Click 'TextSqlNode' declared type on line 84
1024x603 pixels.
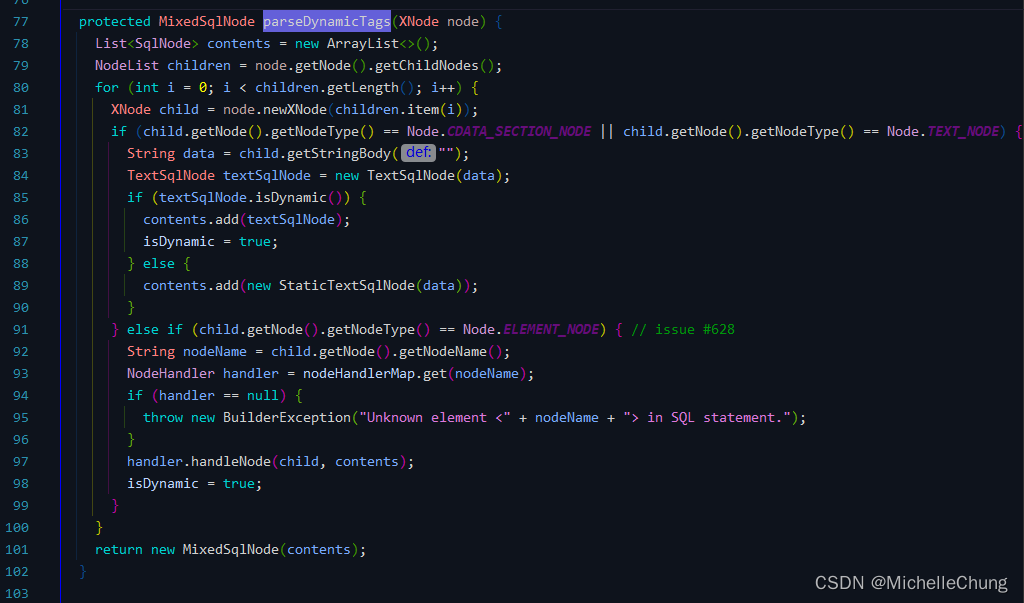pyautogui.click(x=171, y=176)
